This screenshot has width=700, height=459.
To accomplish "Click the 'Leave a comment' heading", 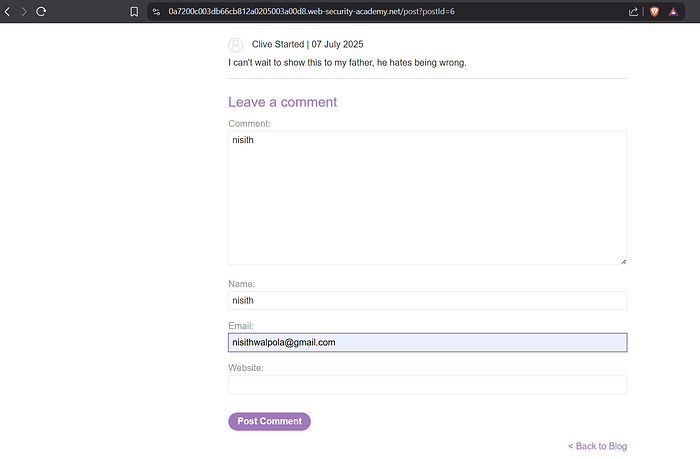I will (x=283, y=102).
